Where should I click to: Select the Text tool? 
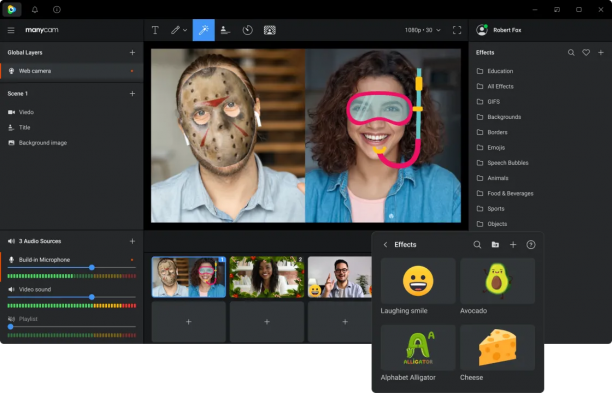point(155,30)
